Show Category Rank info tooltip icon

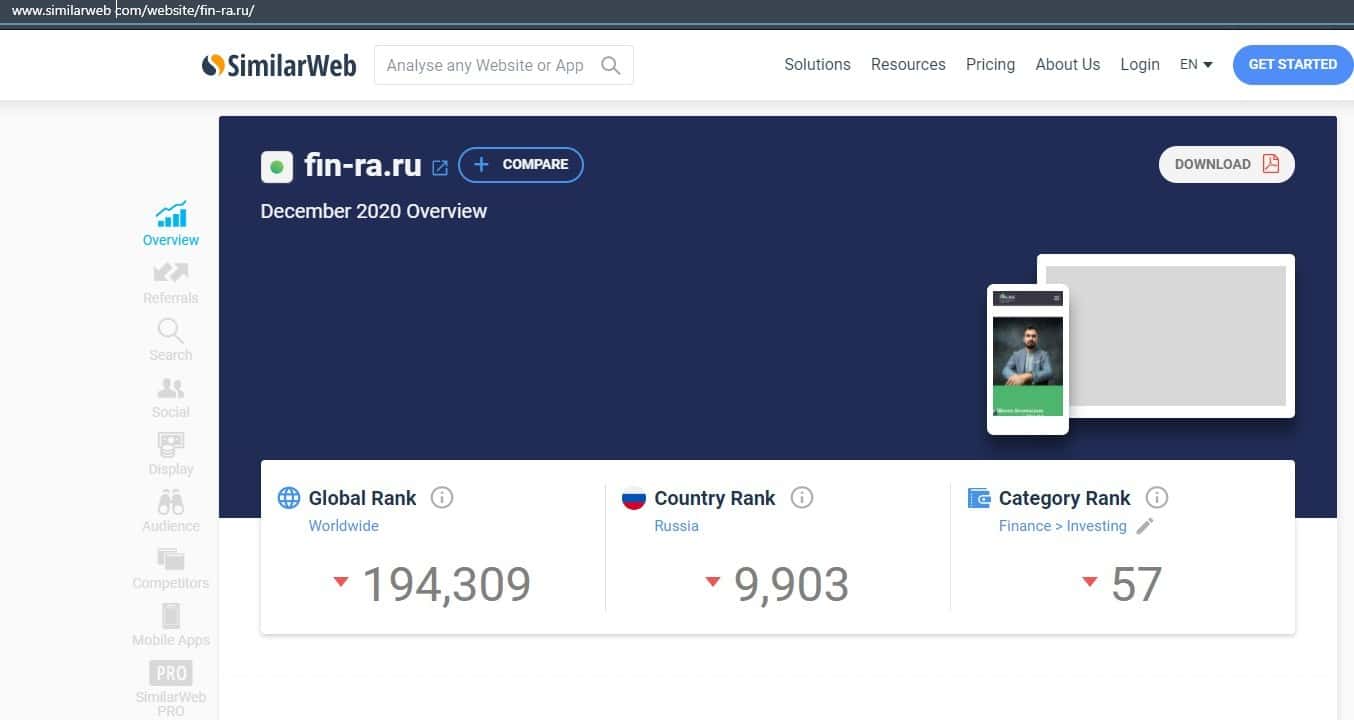click(1157, 497)
